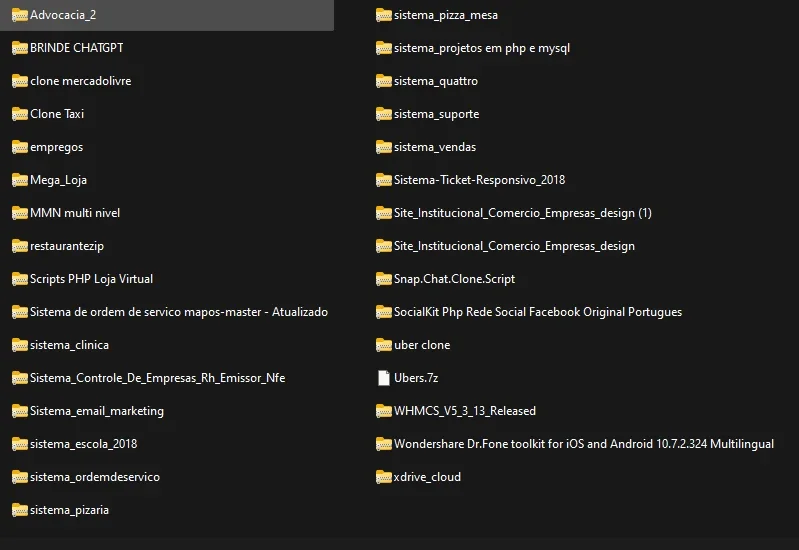Select the file name 'Ubers.7z'
Screen dimensions: 799x550
(416, 378)
